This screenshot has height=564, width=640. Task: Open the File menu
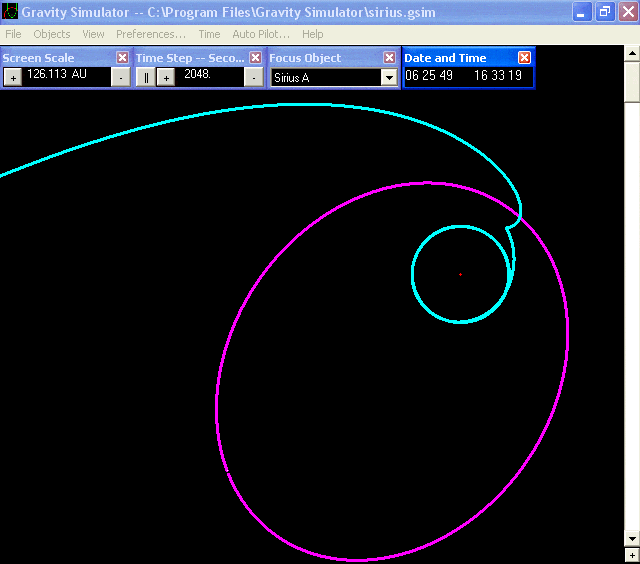tap(13, 34)
